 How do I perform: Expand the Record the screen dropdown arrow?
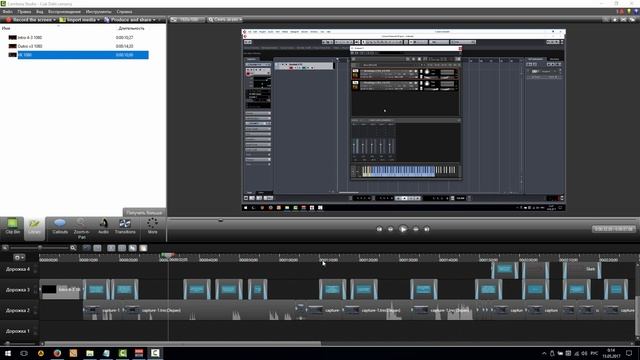point(55,20)
